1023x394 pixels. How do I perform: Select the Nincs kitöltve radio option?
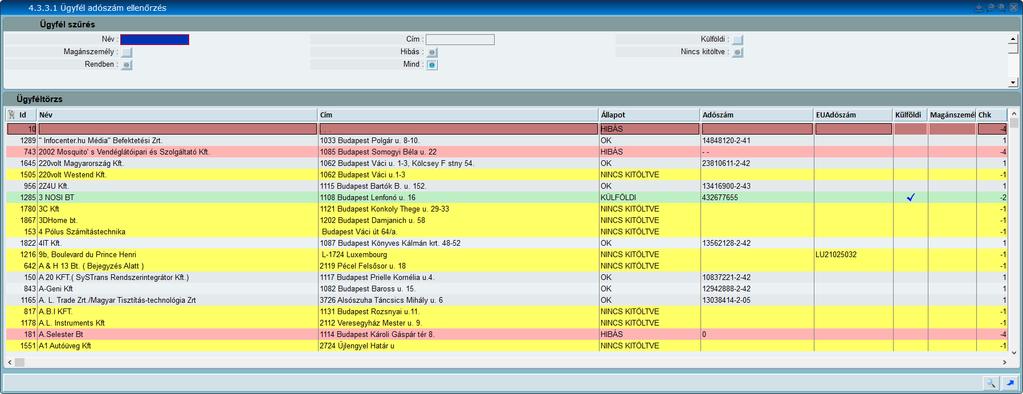tap(737, 52)
